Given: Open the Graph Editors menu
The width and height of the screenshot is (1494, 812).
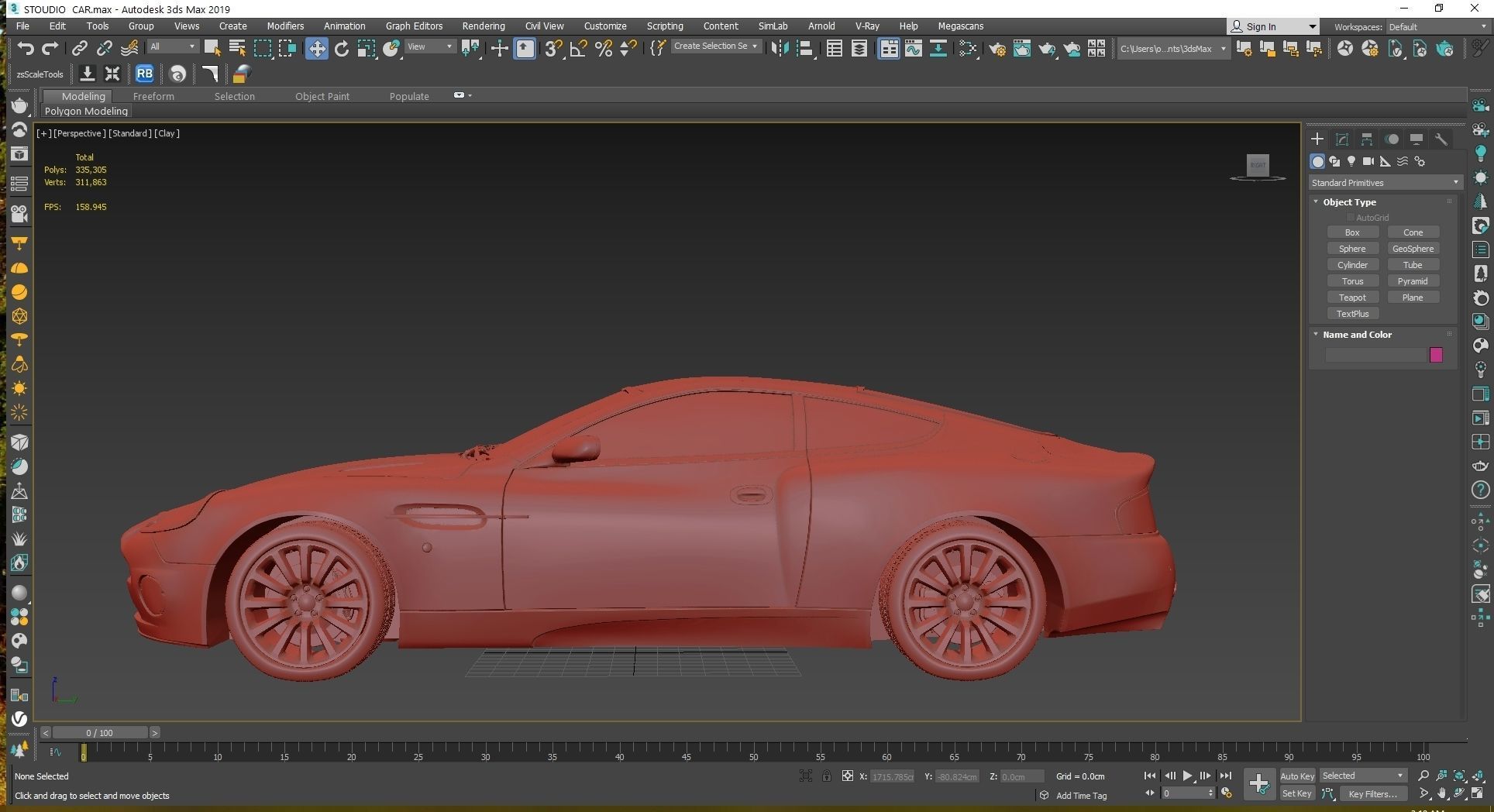Looking at the screenshot, I should pos(414,26).
